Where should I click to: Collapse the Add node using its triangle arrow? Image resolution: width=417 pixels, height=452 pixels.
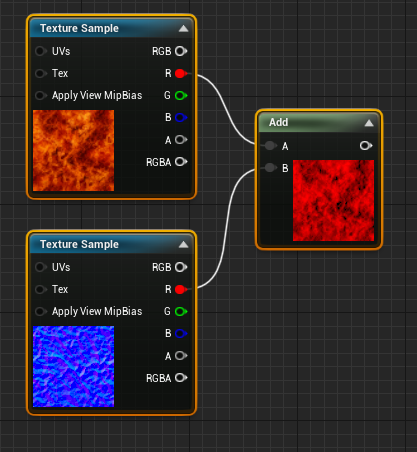[x=369, y=123]
